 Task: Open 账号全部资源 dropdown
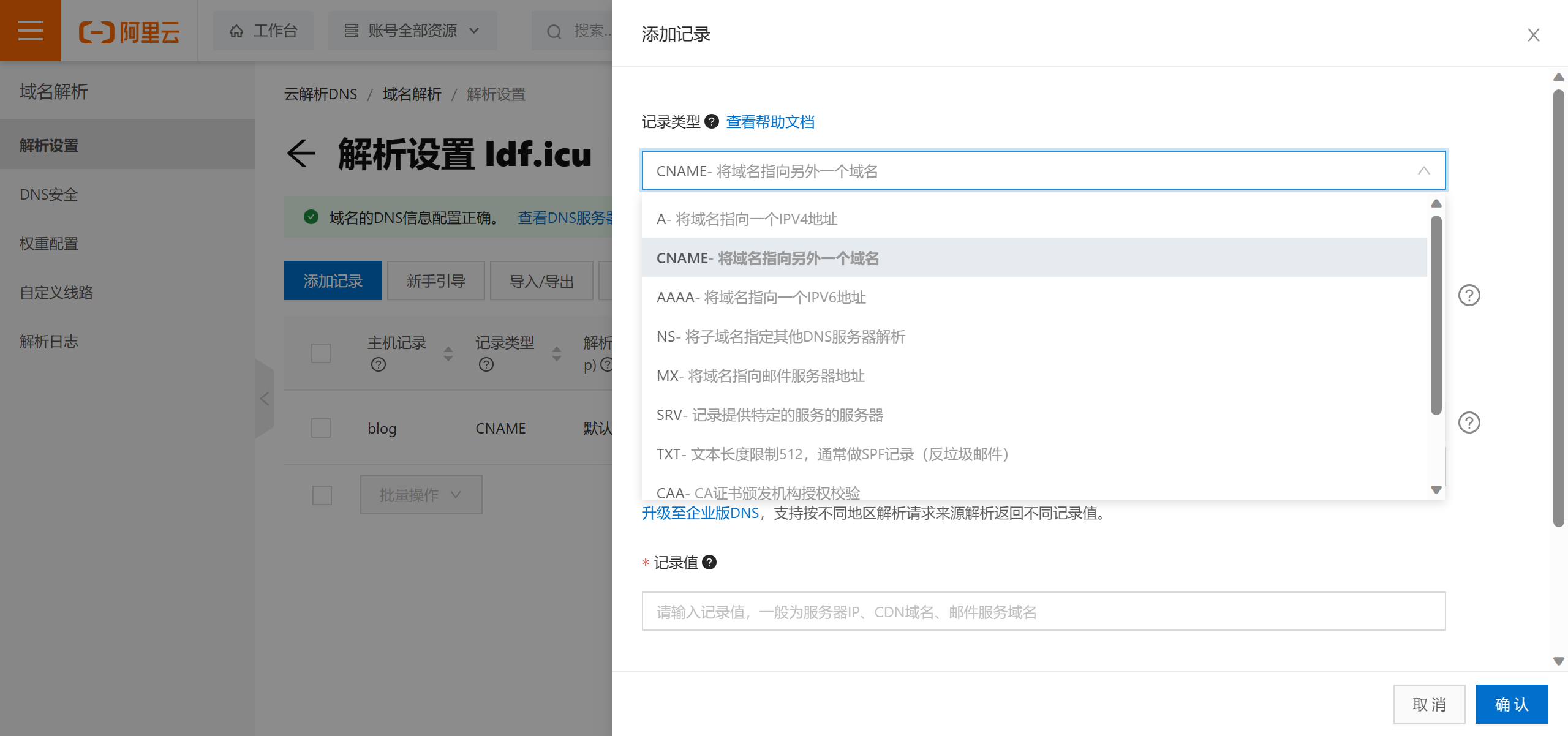coord(412,31)
